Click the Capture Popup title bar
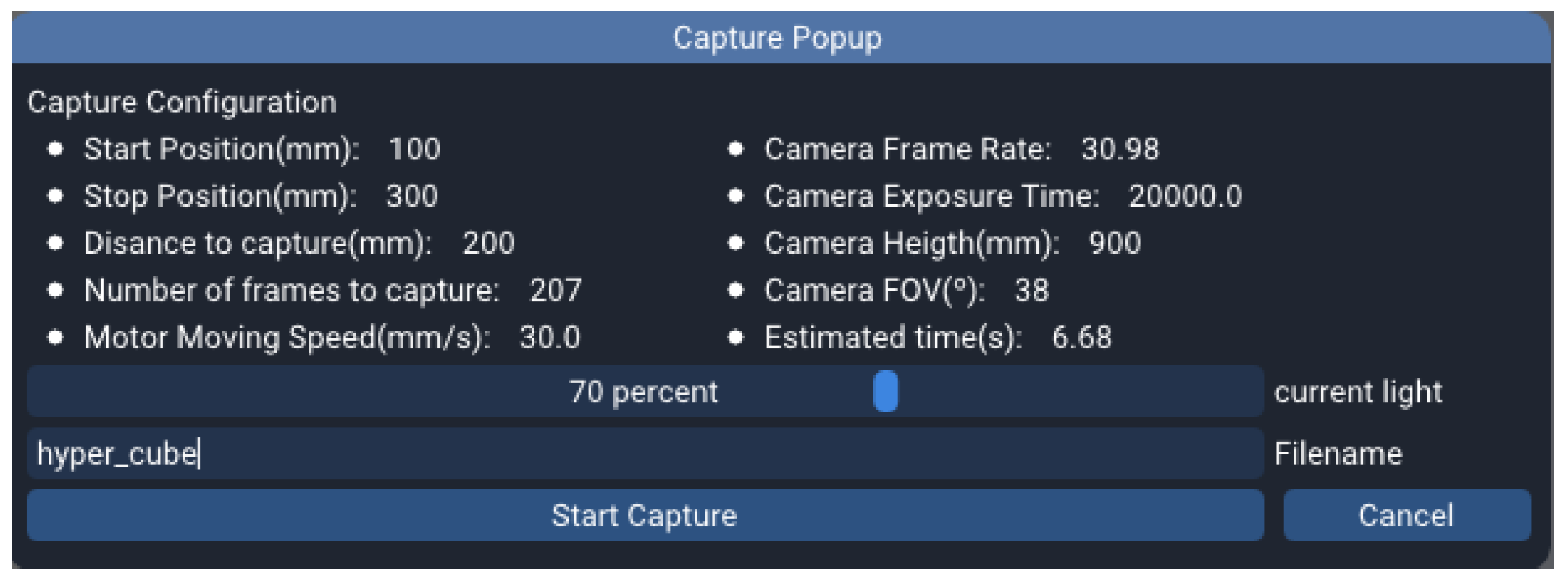 pos(776,38)
